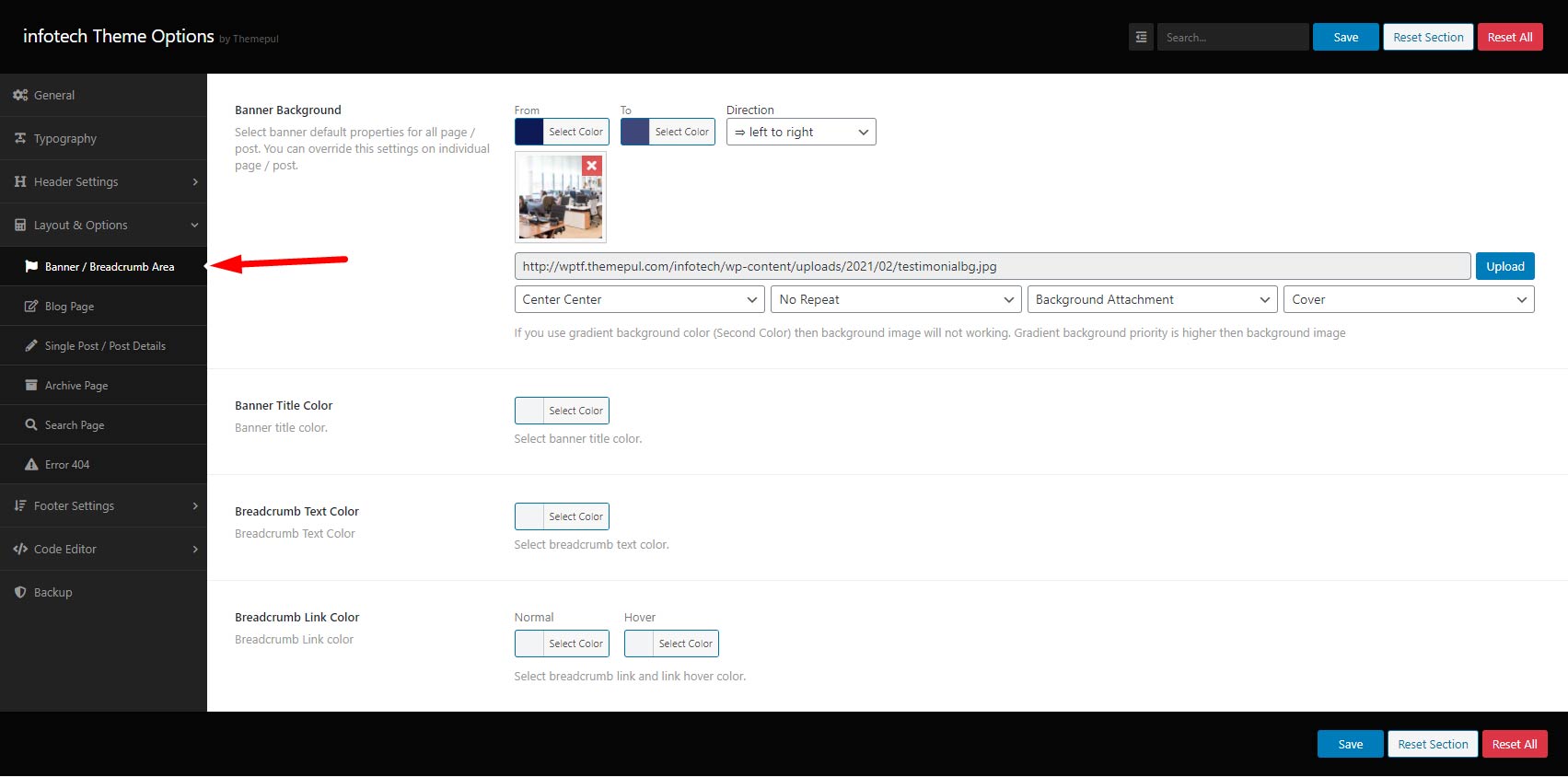Image resolution: width=1568 pixels, height=777 pixels.
Task: Open Breadcrumb Link Normal color picker
Action: (x=562, y=644)
